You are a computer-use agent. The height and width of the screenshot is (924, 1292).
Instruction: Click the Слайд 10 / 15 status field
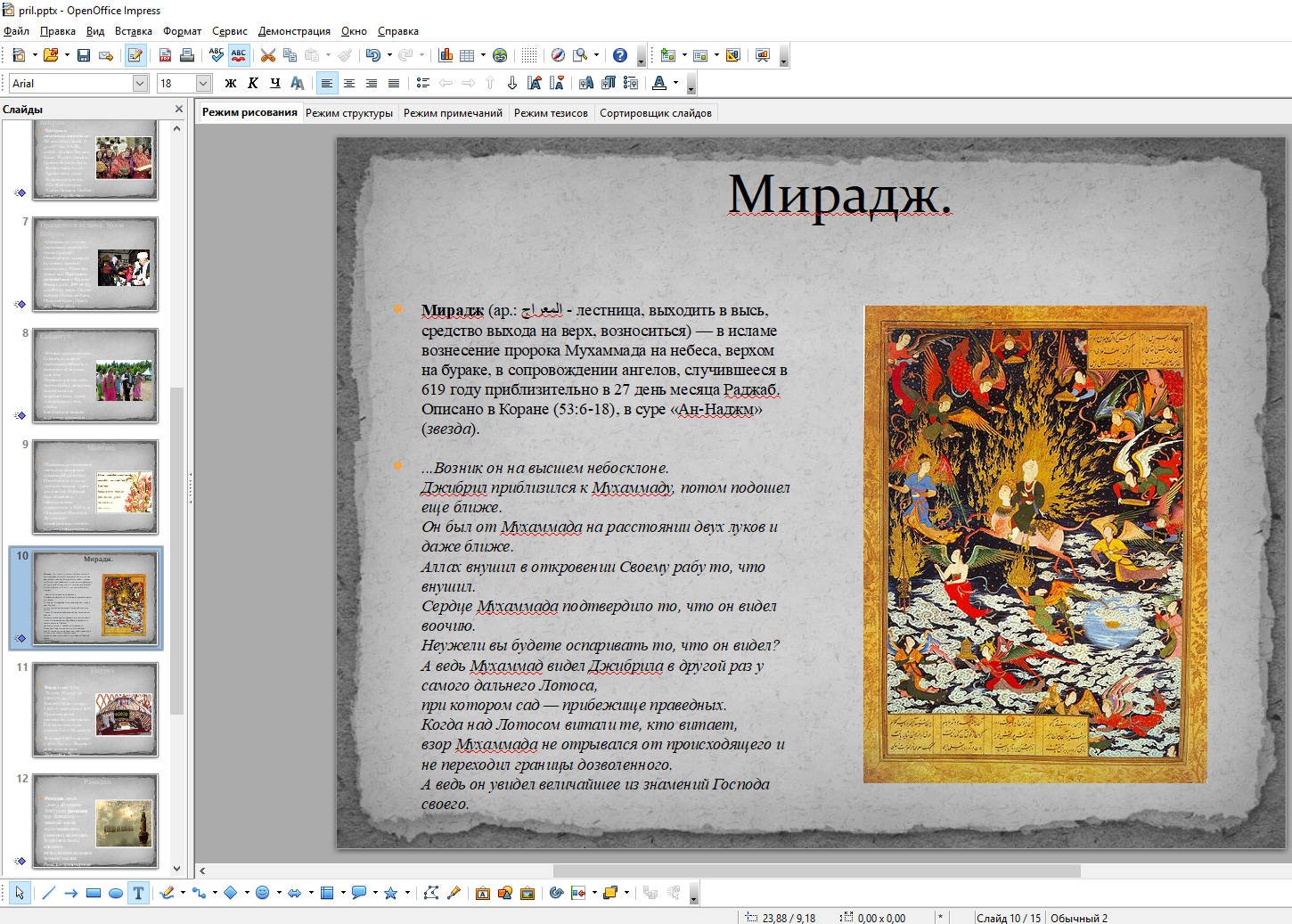[x=1009, y=918]
